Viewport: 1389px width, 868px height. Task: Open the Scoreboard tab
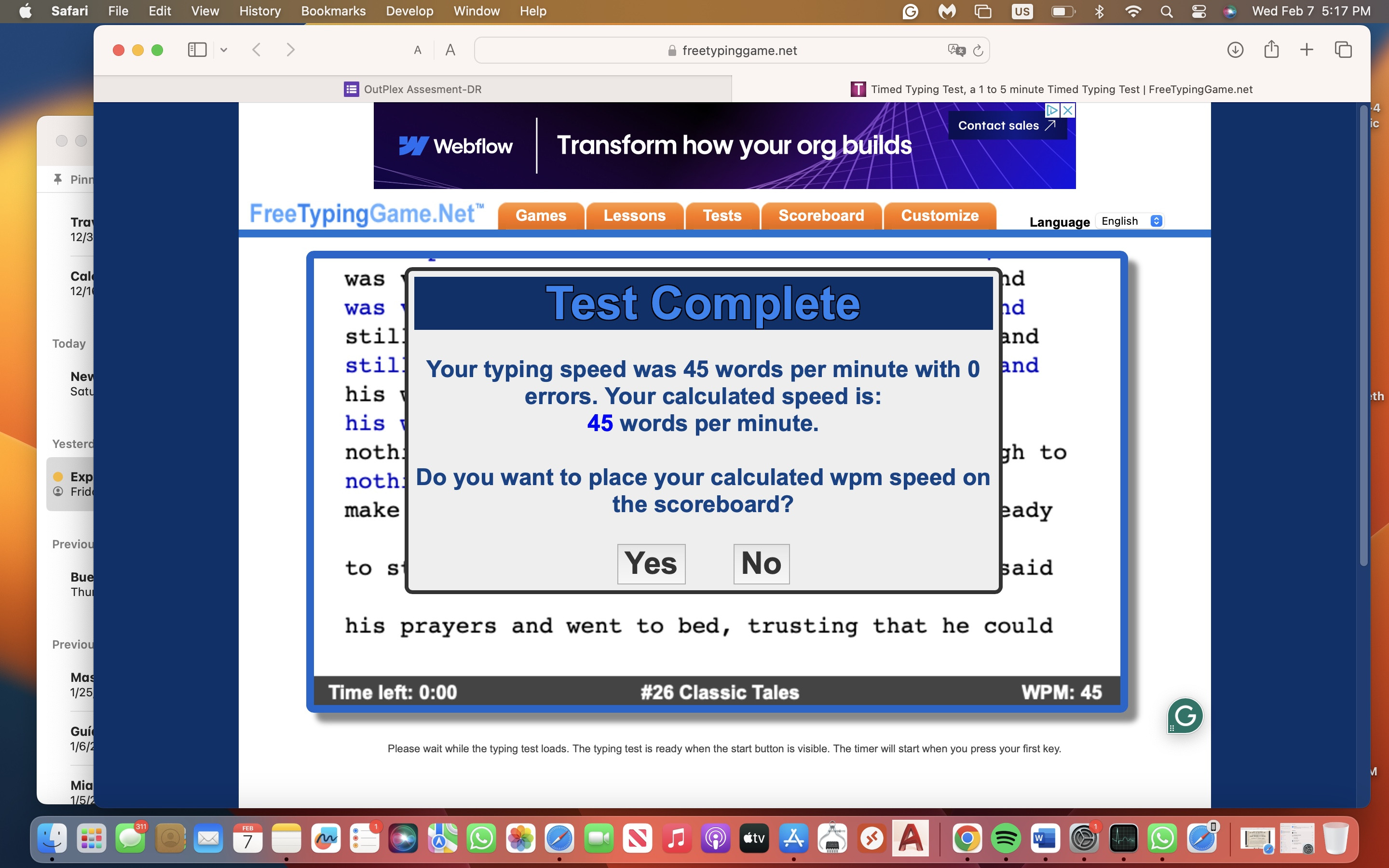tap(821, 216)
